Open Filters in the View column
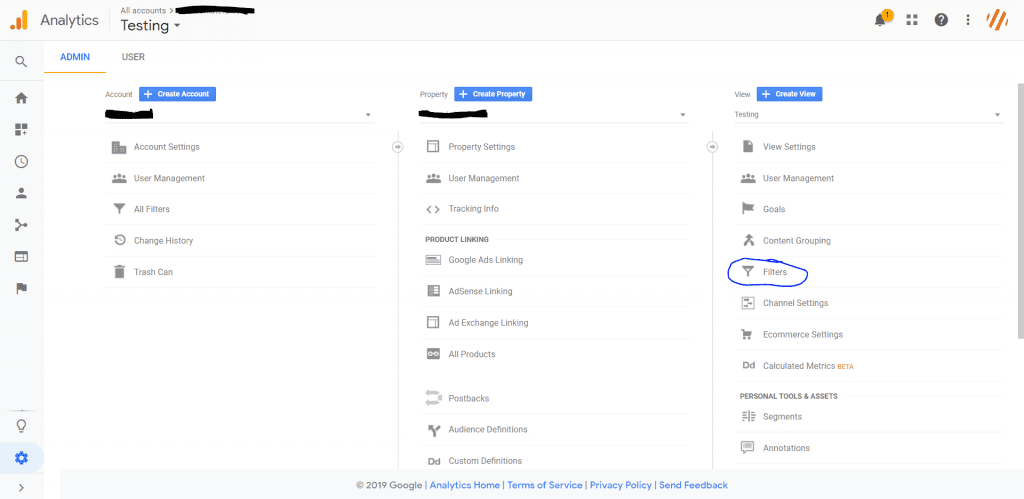The height and width of the screenshot is (499, 1024). pyautogui.click(x=774, y=272)
